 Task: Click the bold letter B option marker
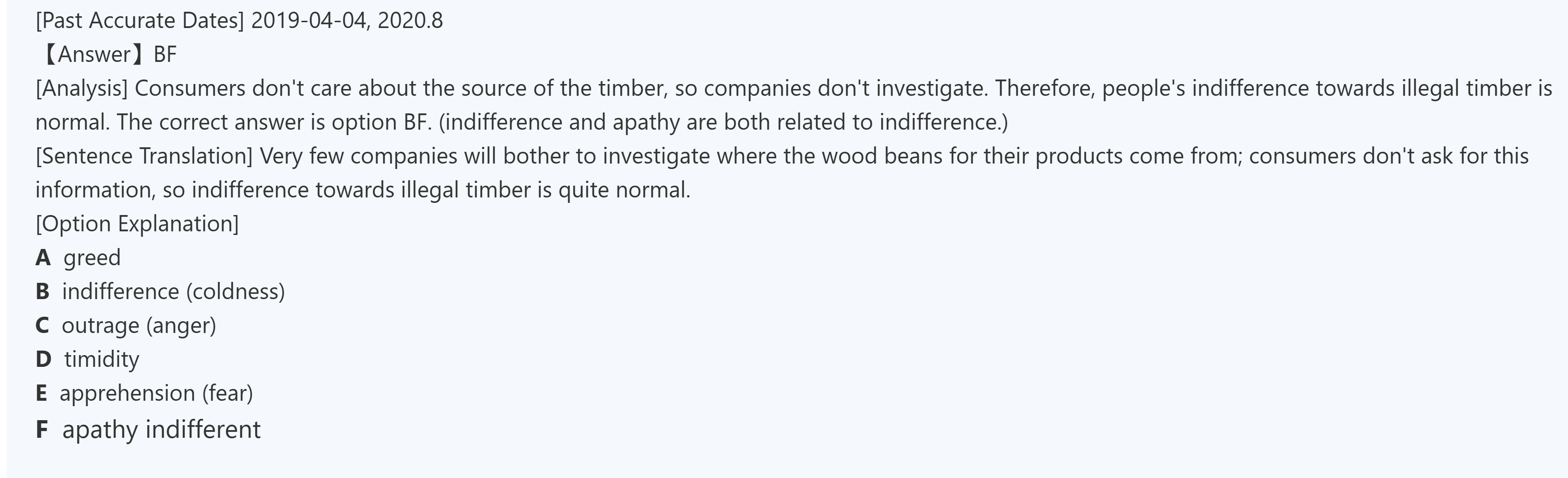click(x=42, y=292)
